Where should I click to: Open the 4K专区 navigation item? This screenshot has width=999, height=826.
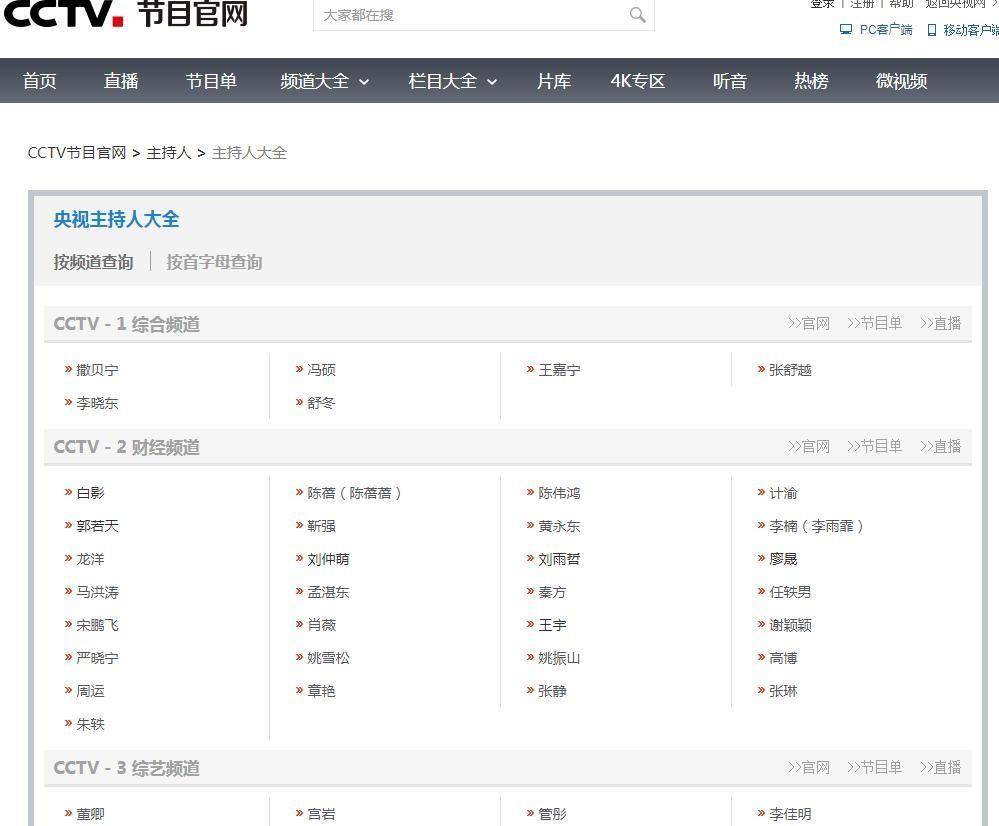tap(637, 81)
